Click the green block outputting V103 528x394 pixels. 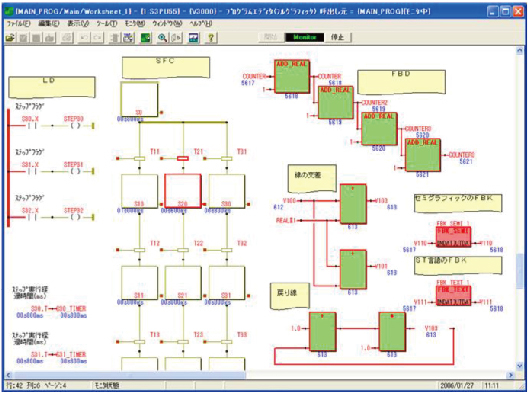pyautogui.click(x=353, y=204)
